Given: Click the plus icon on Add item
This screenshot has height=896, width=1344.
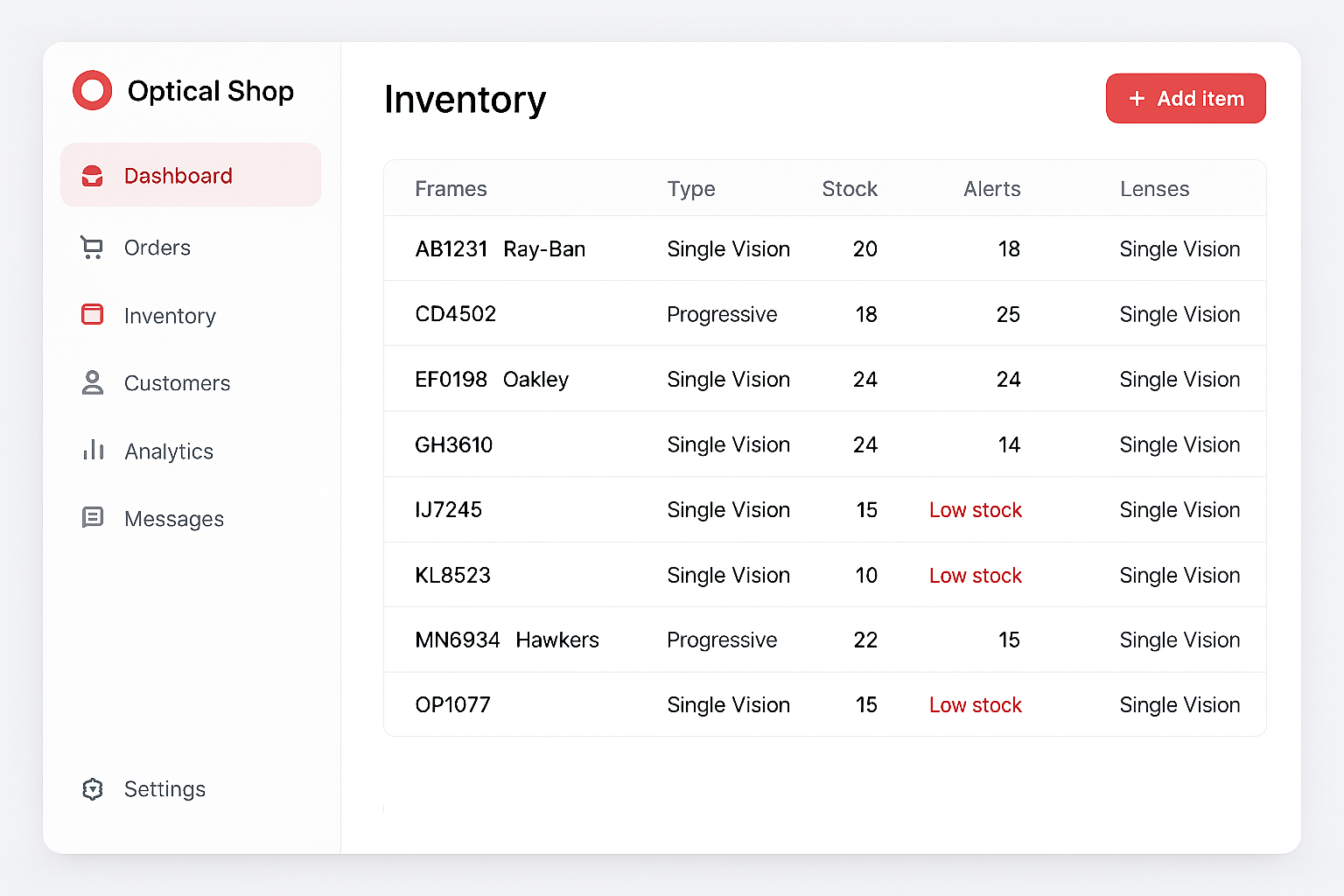Looking at the screenshot, I should pyautogui.click(x=1137, y=98).
